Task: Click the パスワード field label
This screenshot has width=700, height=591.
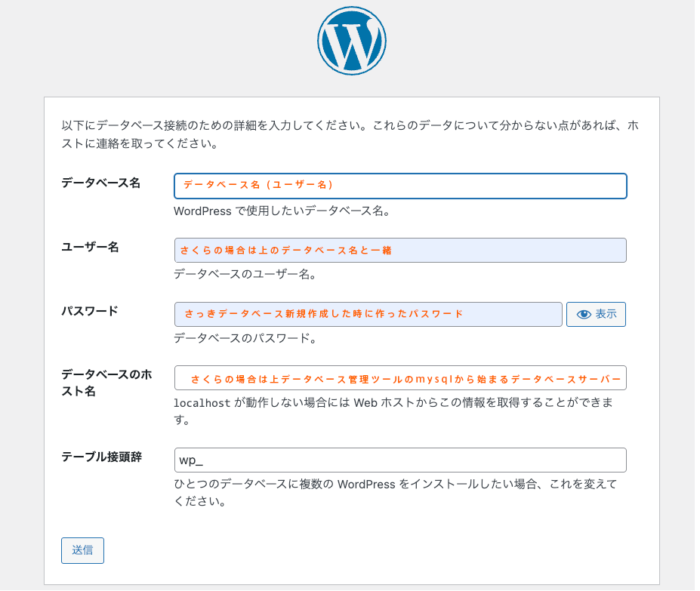Action: pyautogui.click(x=90, y=311)
